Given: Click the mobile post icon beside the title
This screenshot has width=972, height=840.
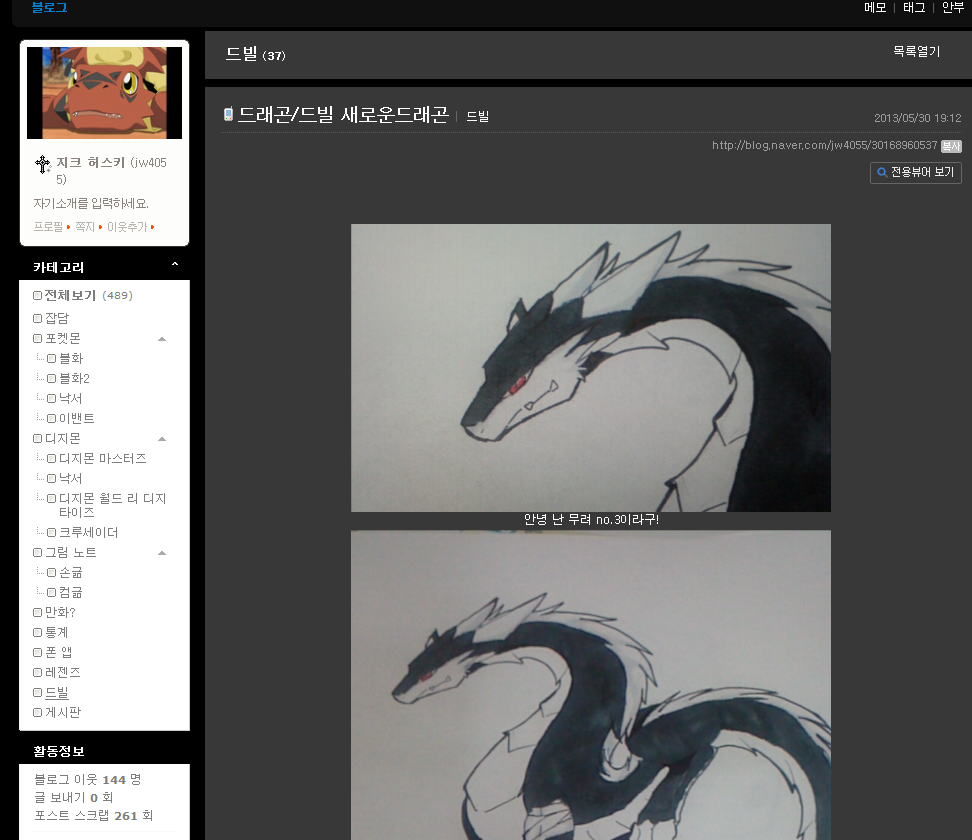Looking at the screenshot, I should pos(228,115).
